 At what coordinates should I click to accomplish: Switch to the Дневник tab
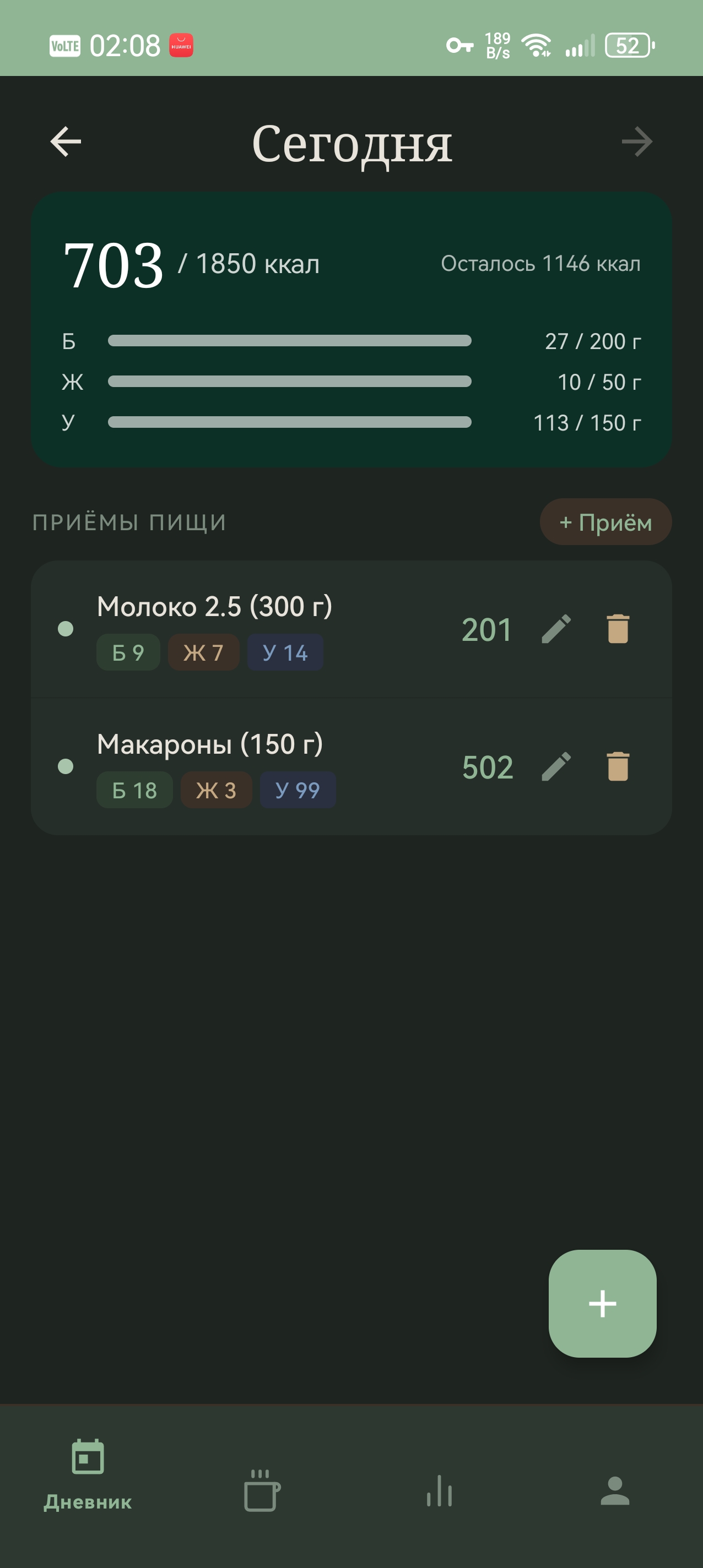pos(88,1474)
